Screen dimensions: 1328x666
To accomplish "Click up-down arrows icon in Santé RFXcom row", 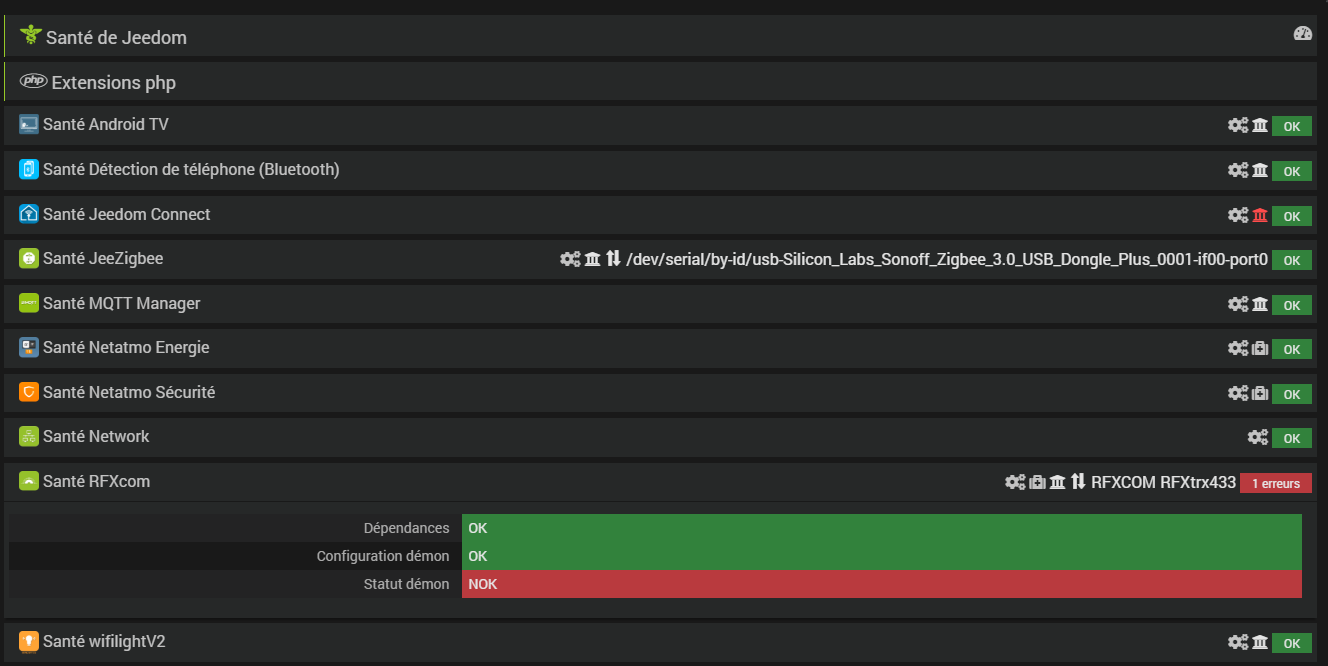I will point(1078,482).
